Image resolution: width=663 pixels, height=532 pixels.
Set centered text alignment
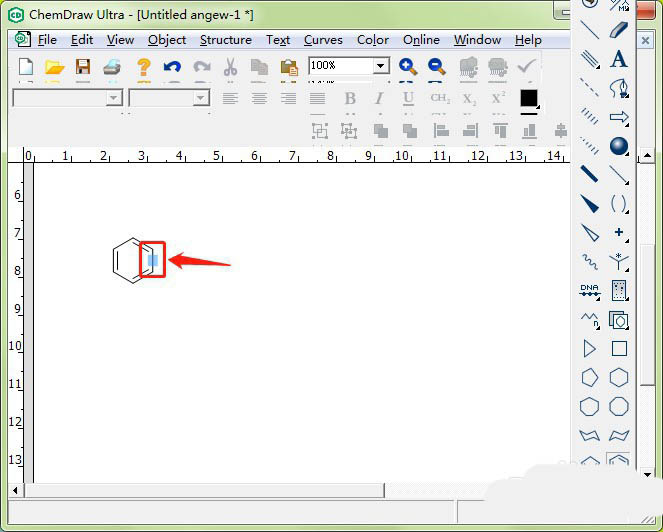[259, 99]
